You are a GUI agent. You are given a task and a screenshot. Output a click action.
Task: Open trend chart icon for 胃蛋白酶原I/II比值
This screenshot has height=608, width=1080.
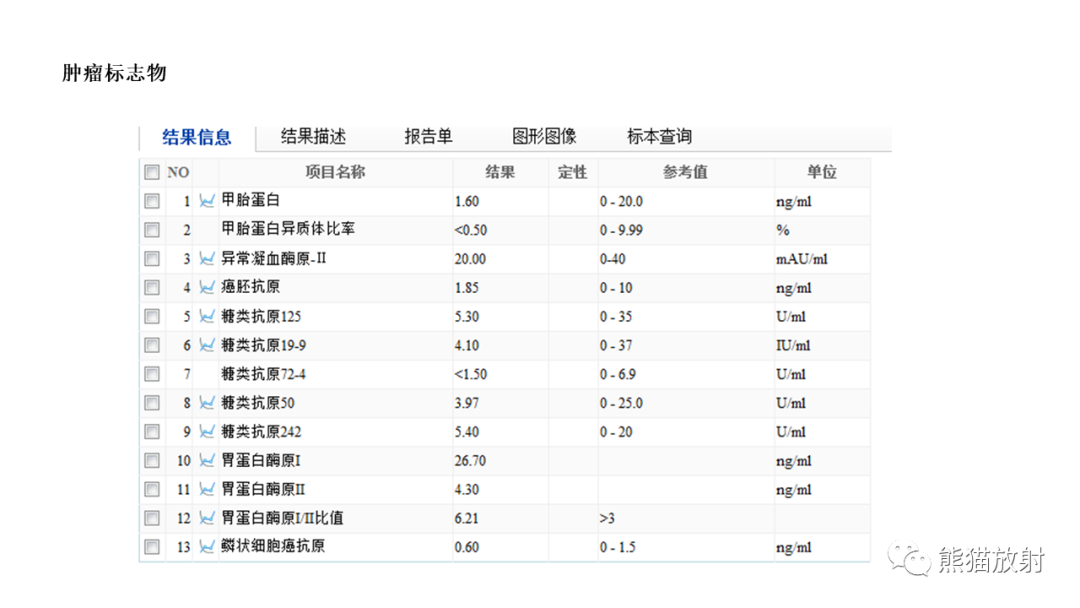[207, 518]
